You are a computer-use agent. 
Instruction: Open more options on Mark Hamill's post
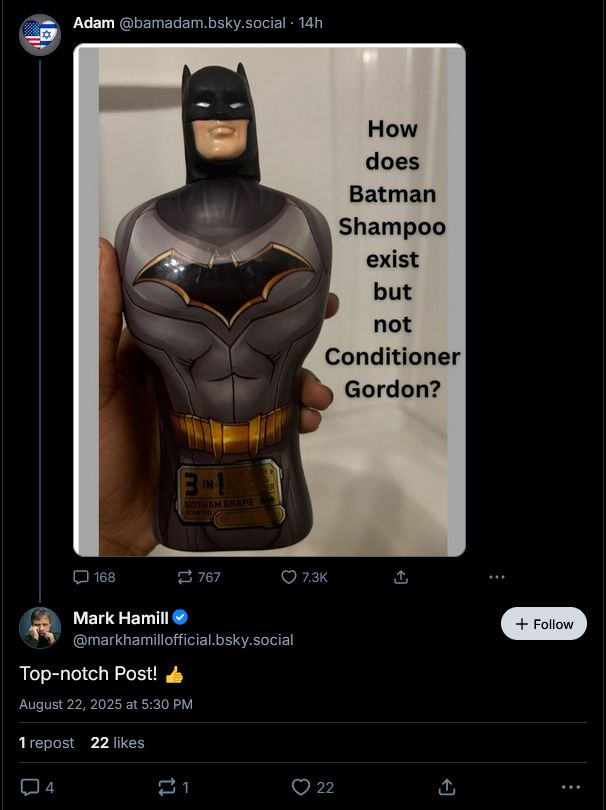click(571, 787)
